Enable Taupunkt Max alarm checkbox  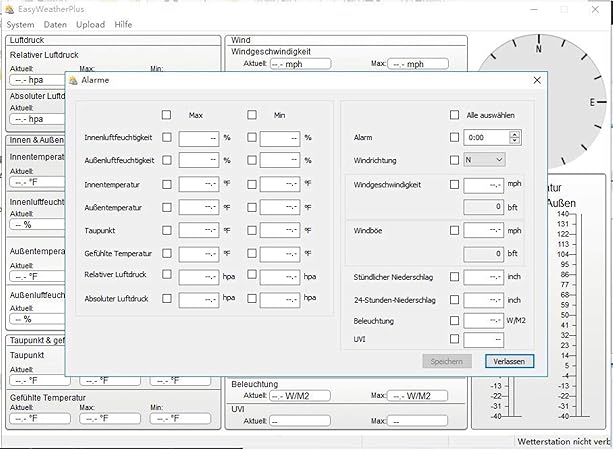[x=167, y=229]
